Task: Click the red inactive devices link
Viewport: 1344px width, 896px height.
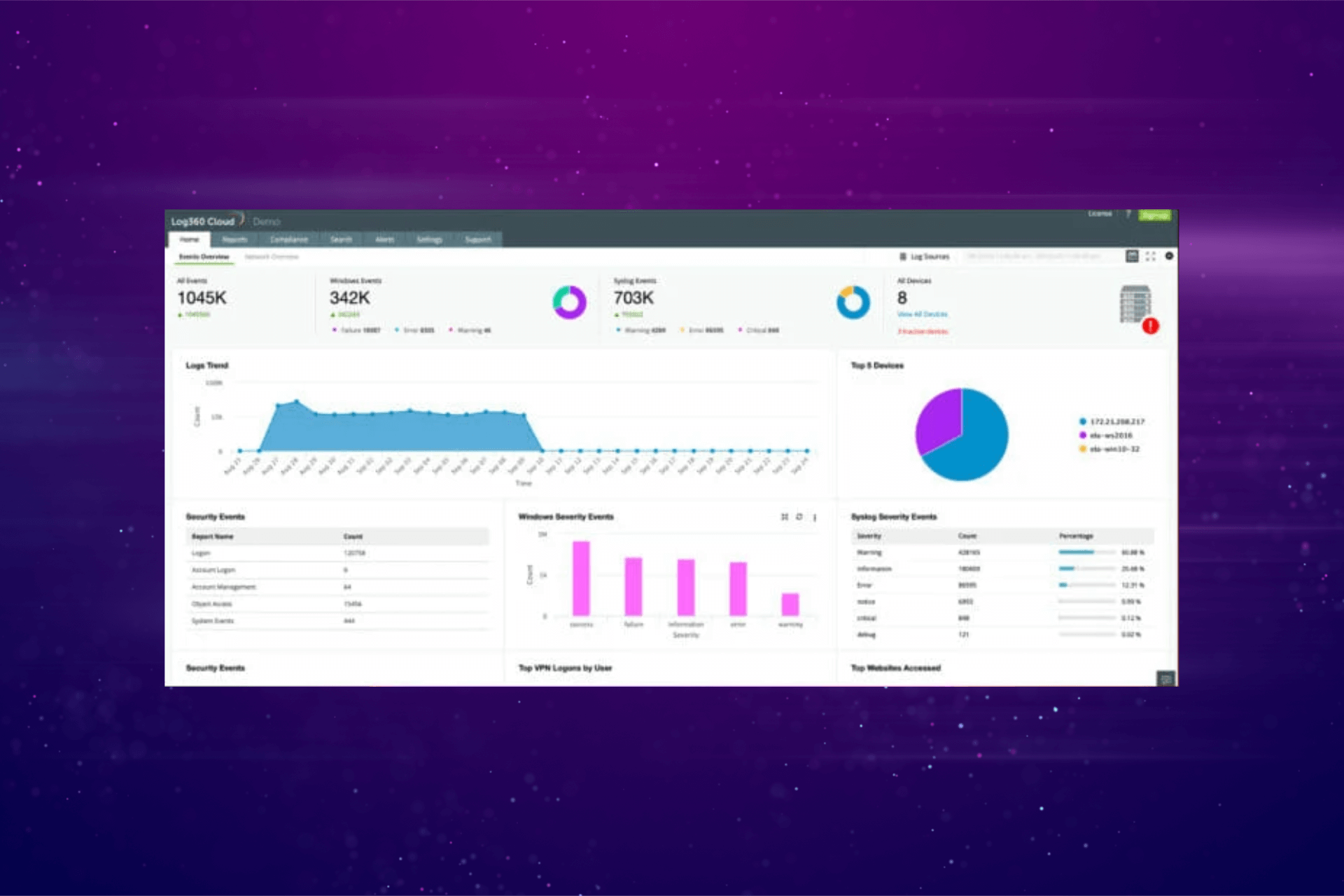Action: pos(922,331)
